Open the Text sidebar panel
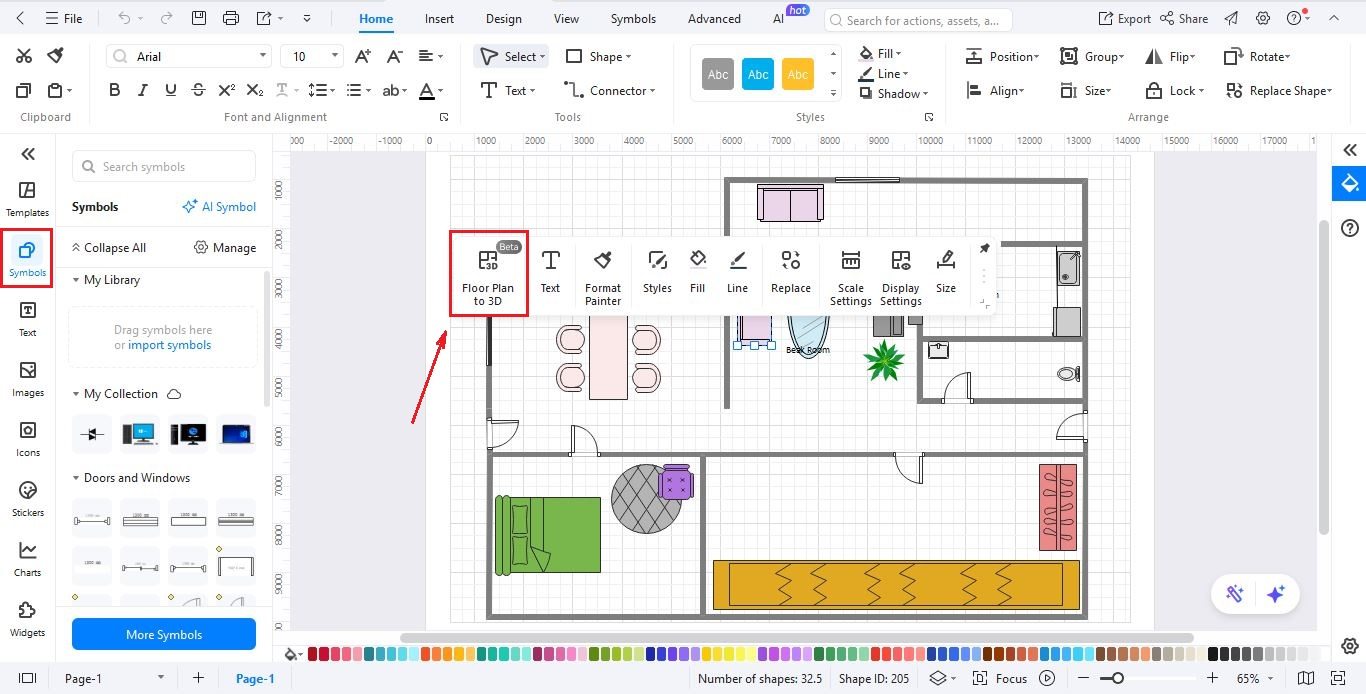 tap(27, 319)
